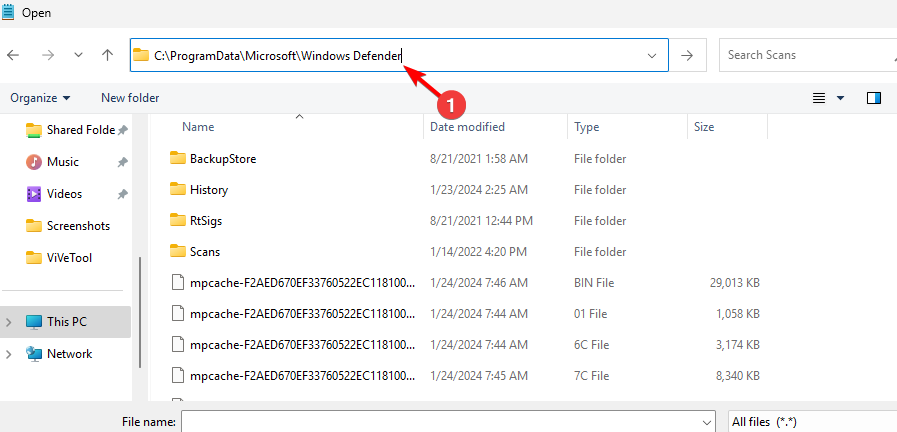Click the 1/23/2024 2:25 AM date cell
897x432 pixels.
coord(479,189)
